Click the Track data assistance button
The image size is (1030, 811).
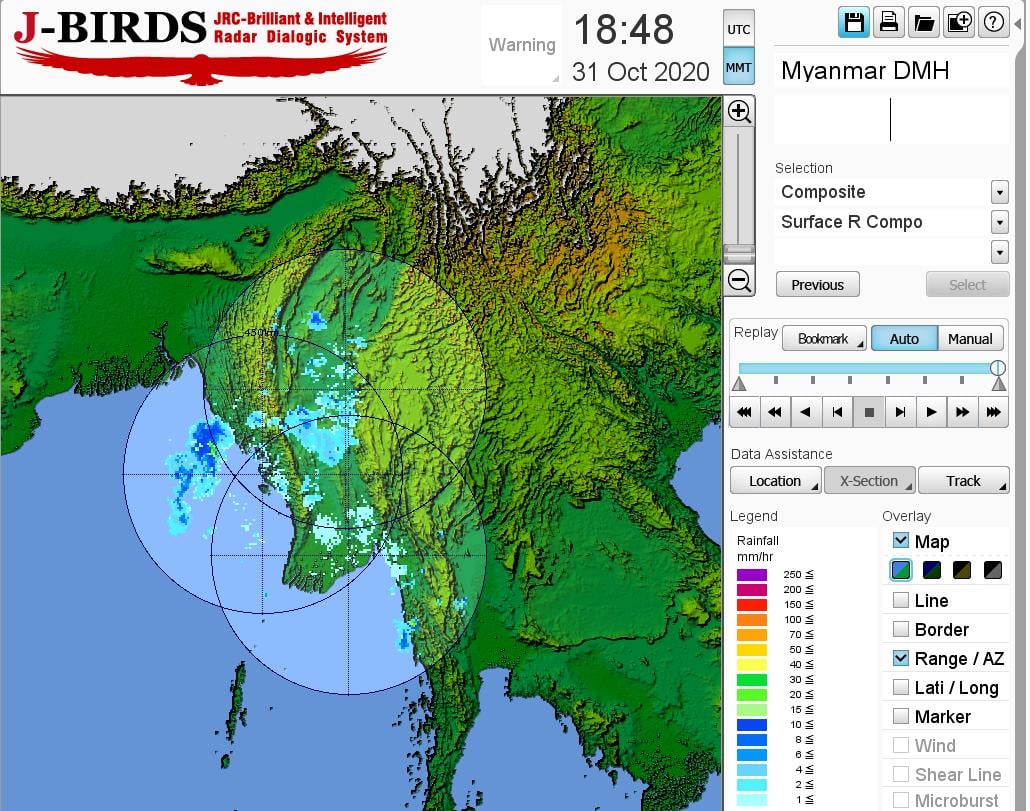coord(963,481)
